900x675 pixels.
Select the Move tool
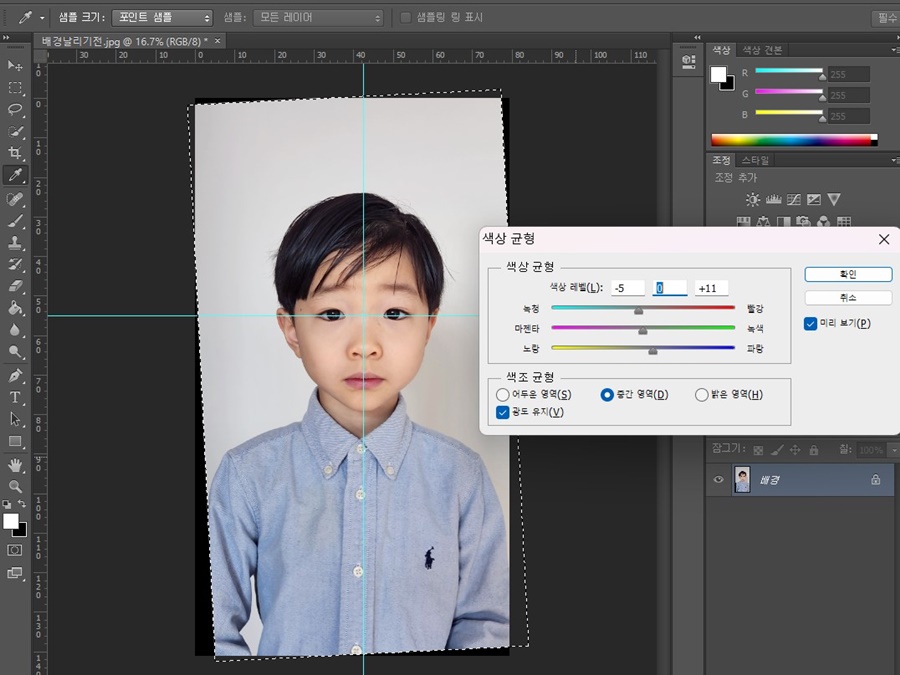click(x=15, y=65)
